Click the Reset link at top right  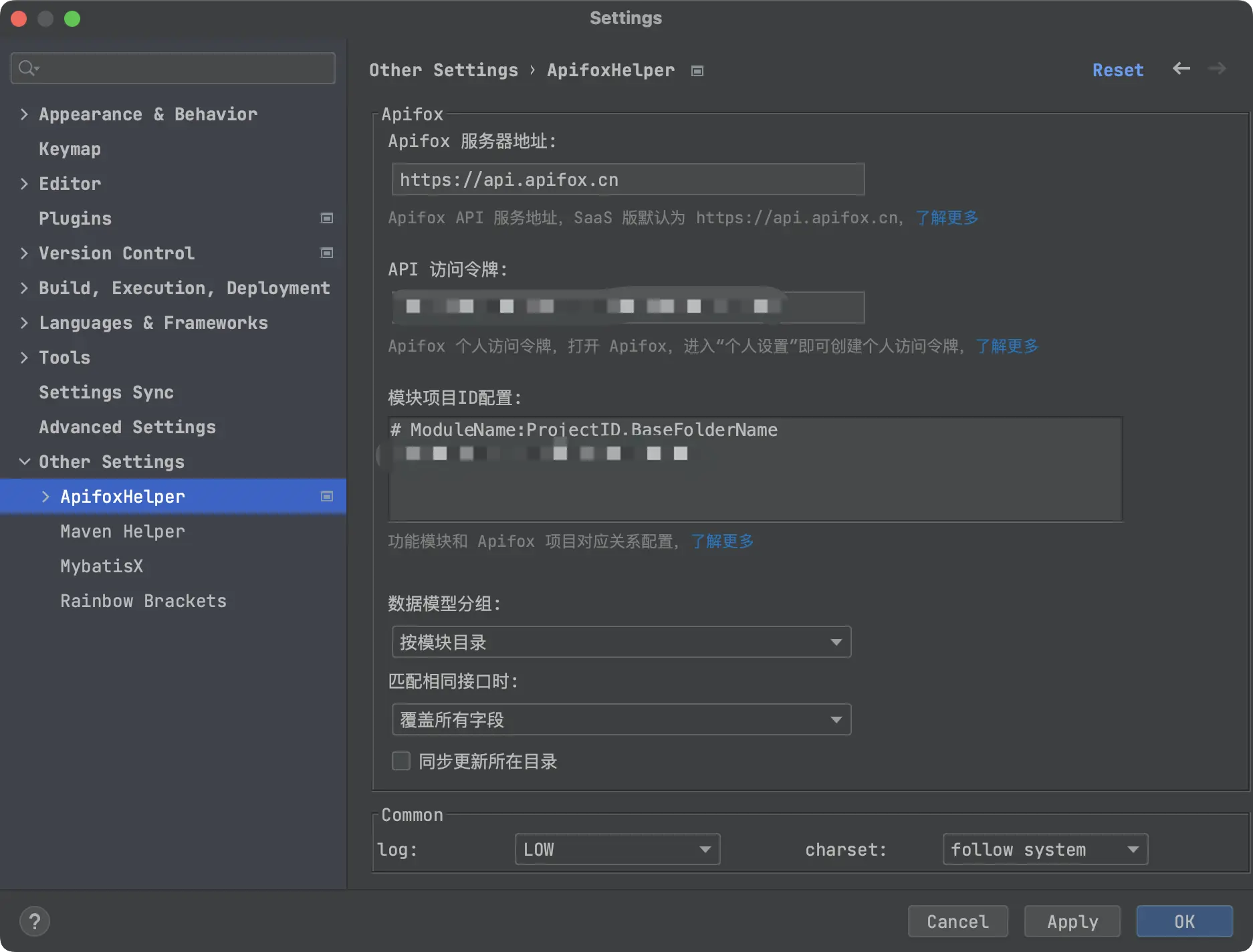coord(1117,70)
